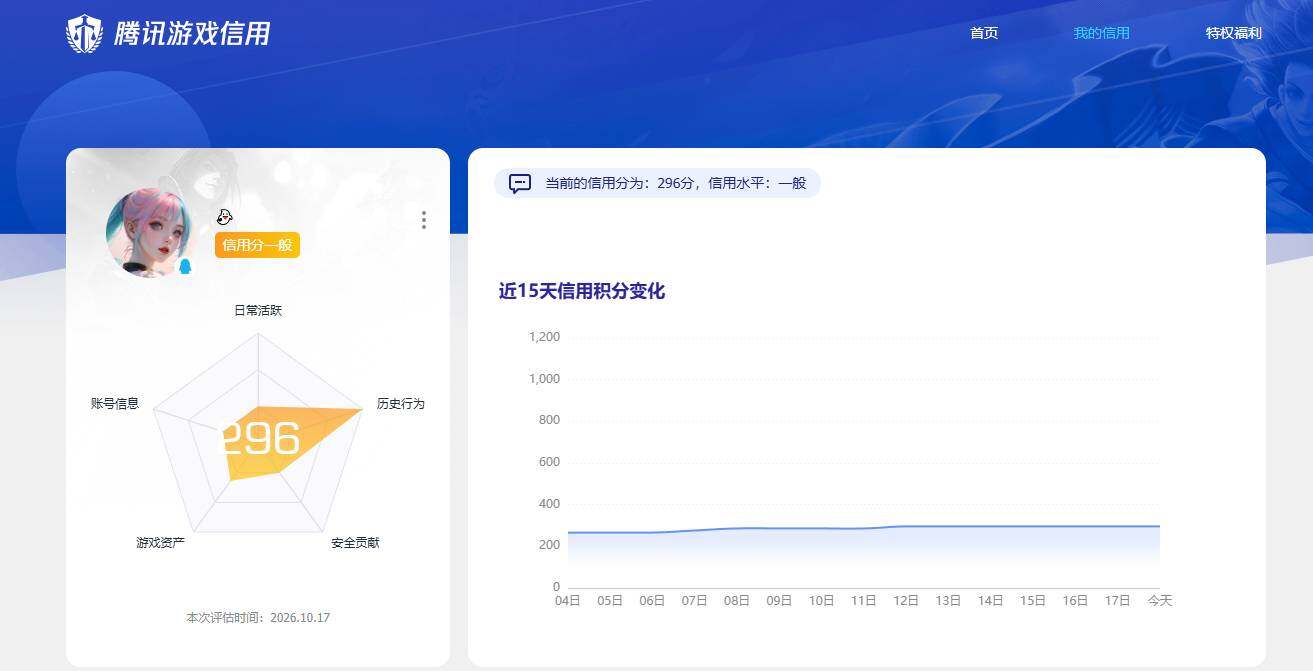The height and width of the screenshot is (671, 1313).
Task: Click the 本次评估时间：2026.10.17 text
Action: point(258,618)
